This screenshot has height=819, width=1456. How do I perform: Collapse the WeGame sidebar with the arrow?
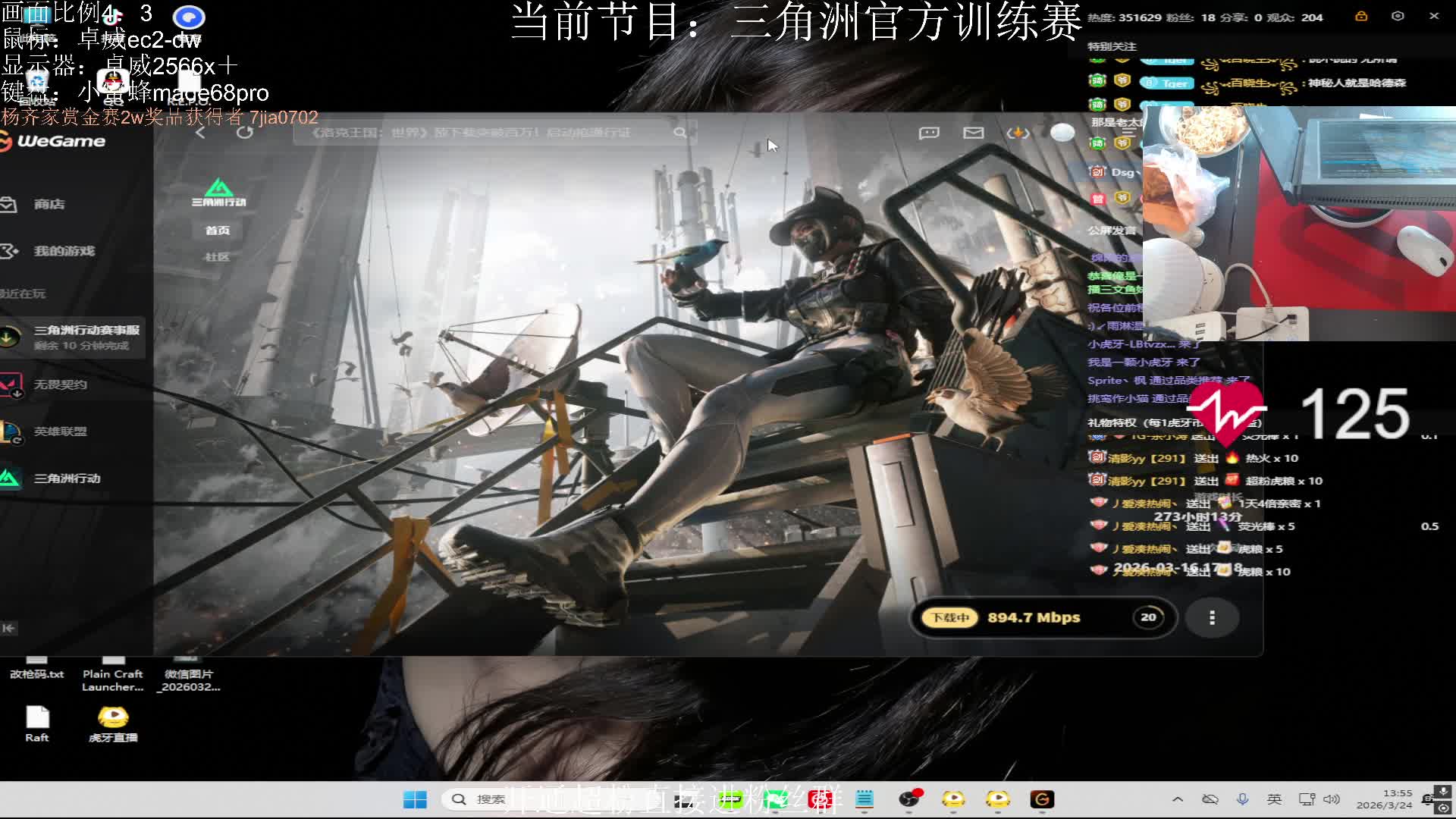[8, 628]
